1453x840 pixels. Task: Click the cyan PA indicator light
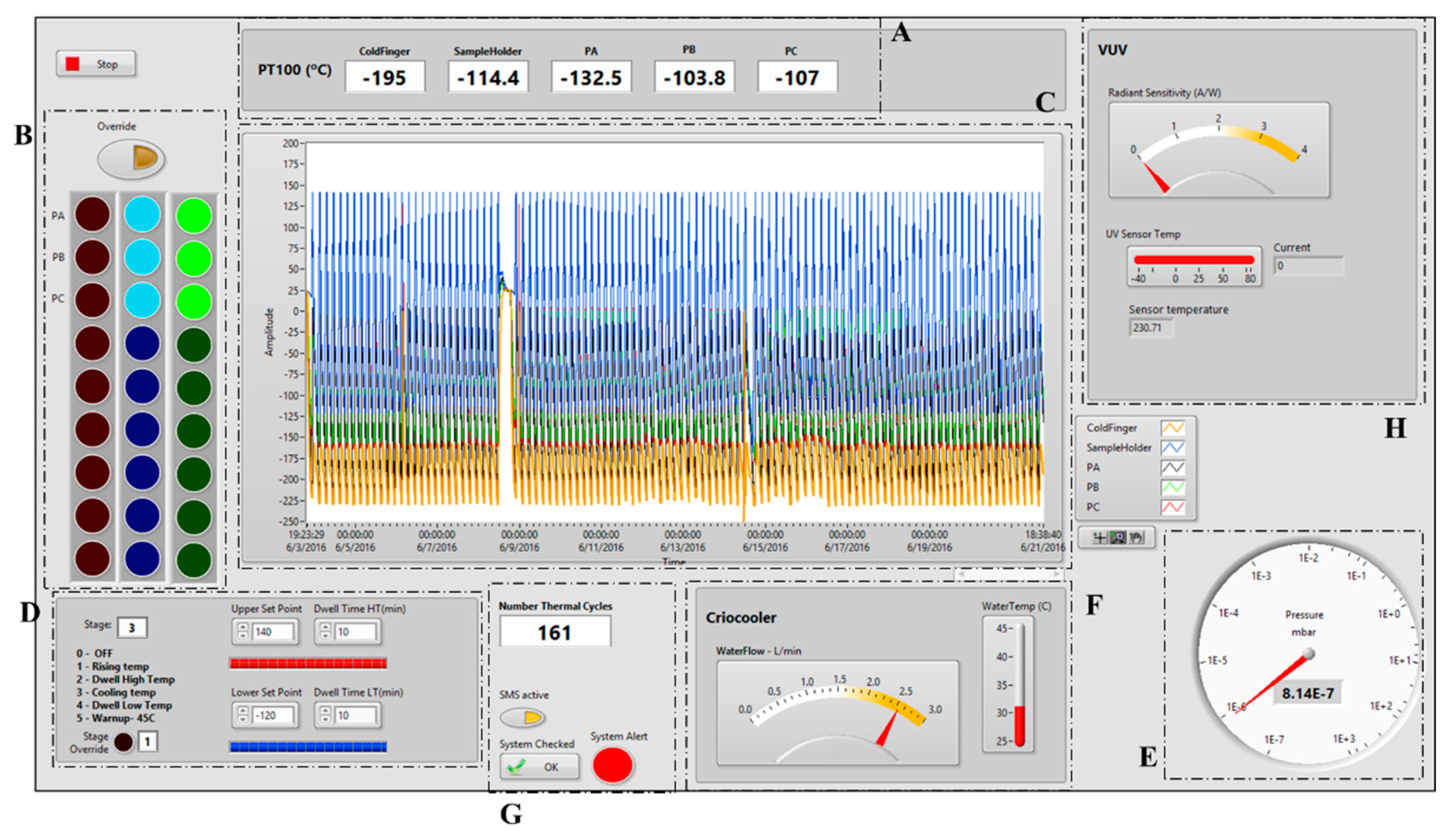tap(142, 215)
